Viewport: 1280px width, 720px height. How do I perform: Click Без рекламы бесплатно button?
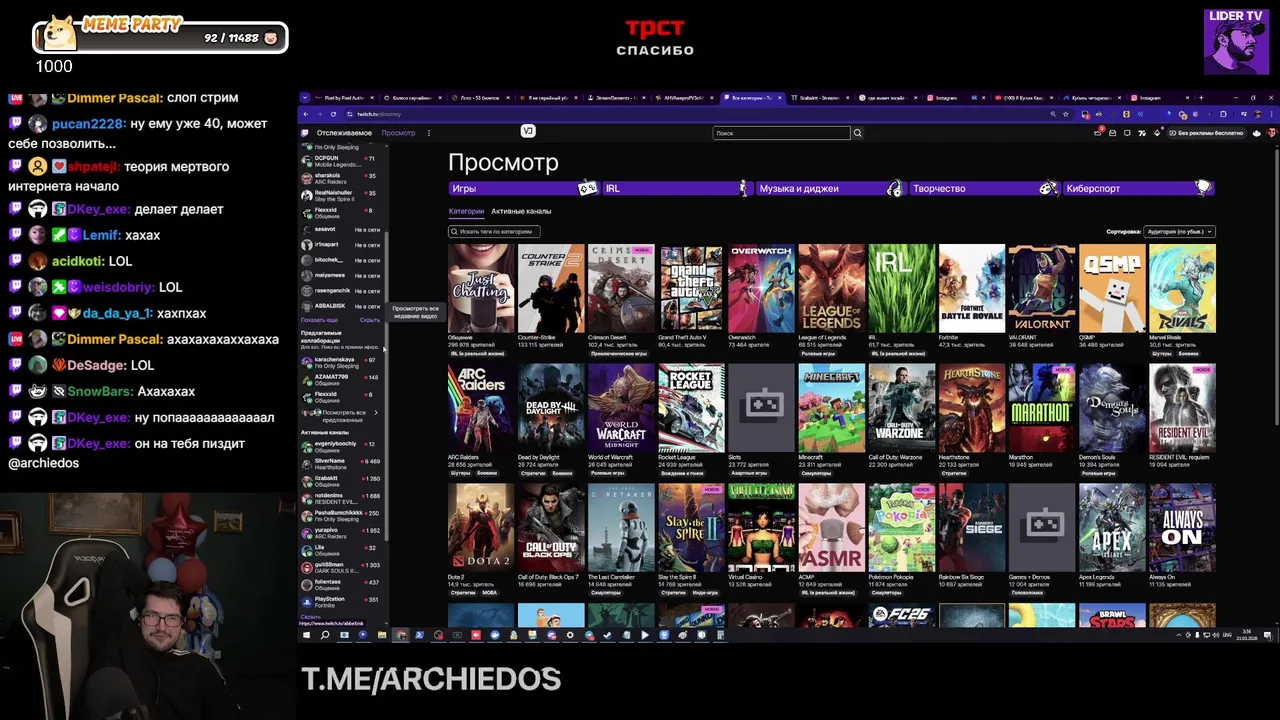[1206, 133]
